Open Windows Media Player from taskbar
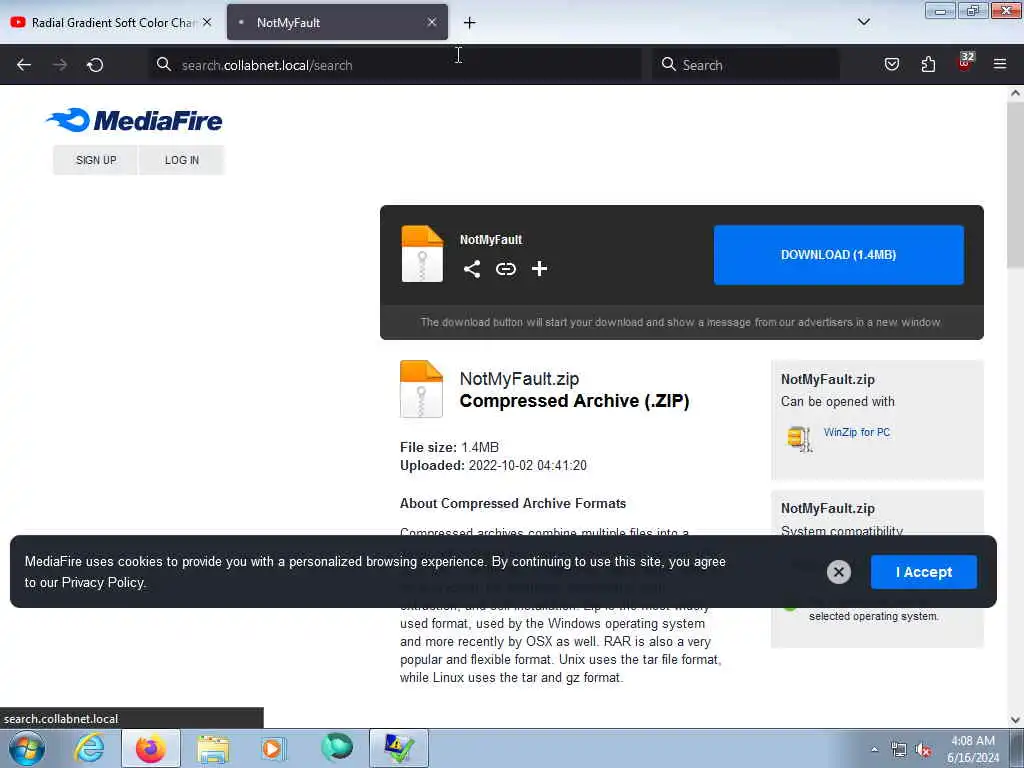 click(274, 748)
